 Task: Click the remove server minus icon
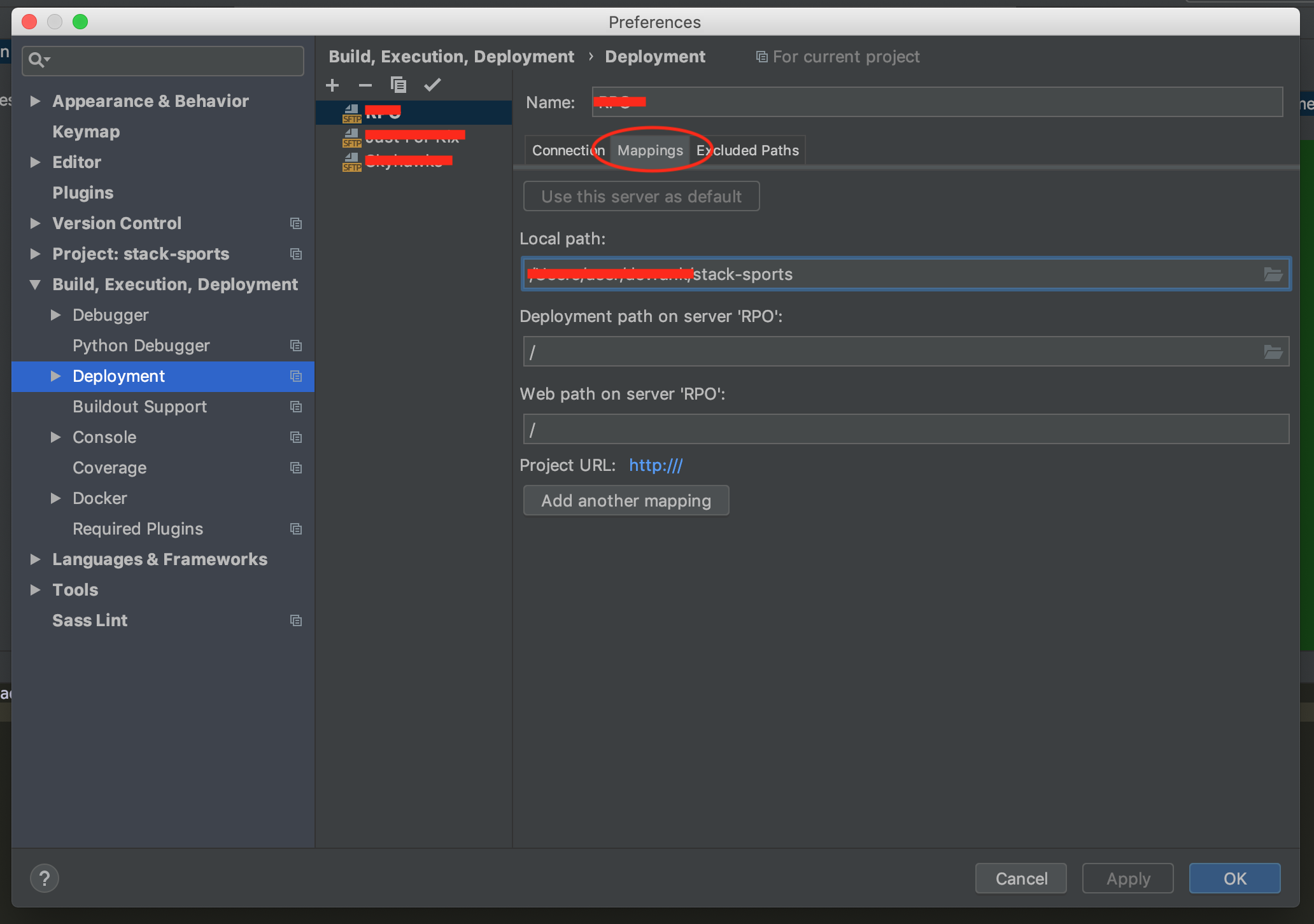pos(365,85)
